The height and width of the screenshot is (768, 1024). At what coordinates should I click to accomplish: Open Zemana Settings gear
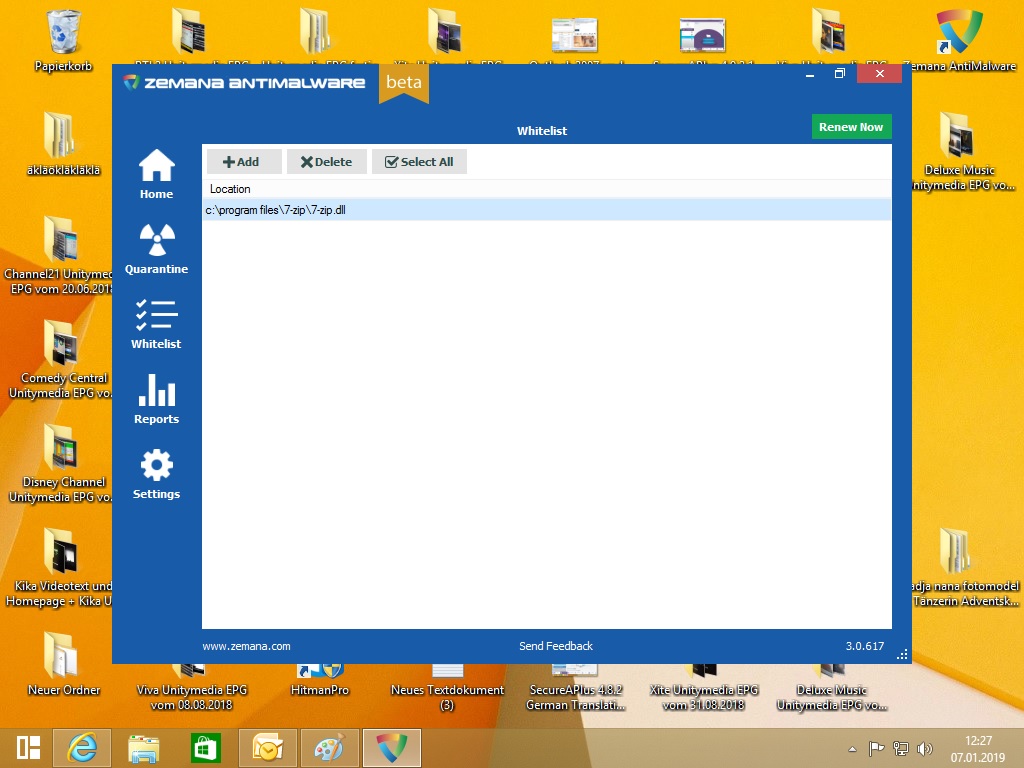click(156, 474)
